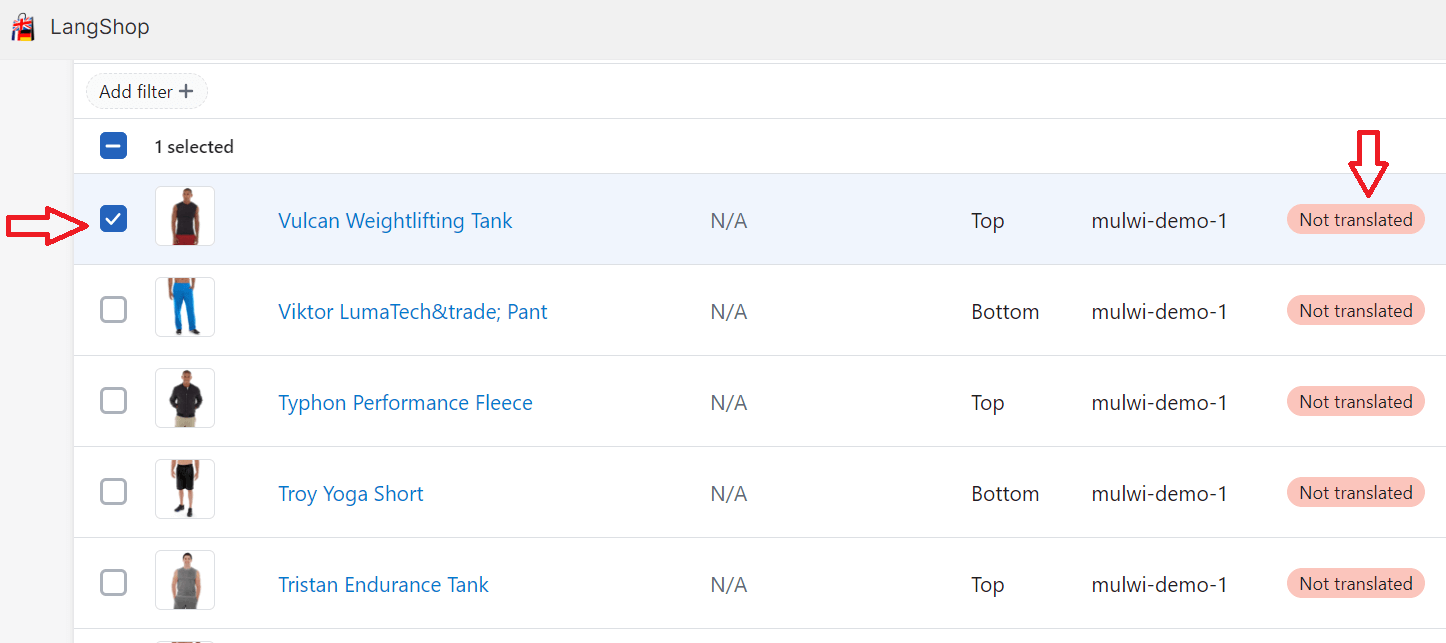Click mulwi-demo-1 in Viktor LumaTech Pant row
Viewport: 1446px width, 643px height.
pyautogui.click(x=1159, y=312)
